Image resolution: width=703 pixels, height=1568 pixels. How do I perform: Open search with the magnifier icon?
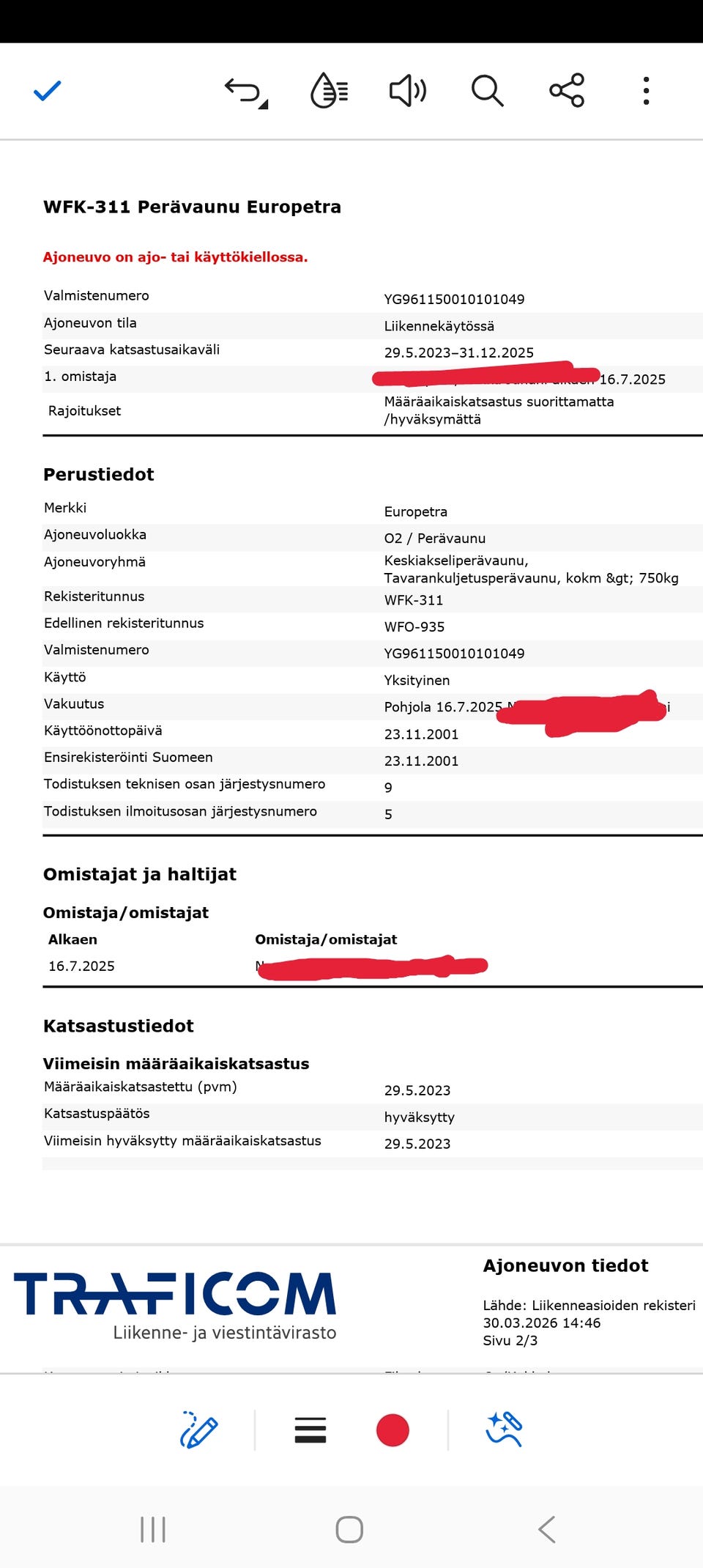(487, 91)
